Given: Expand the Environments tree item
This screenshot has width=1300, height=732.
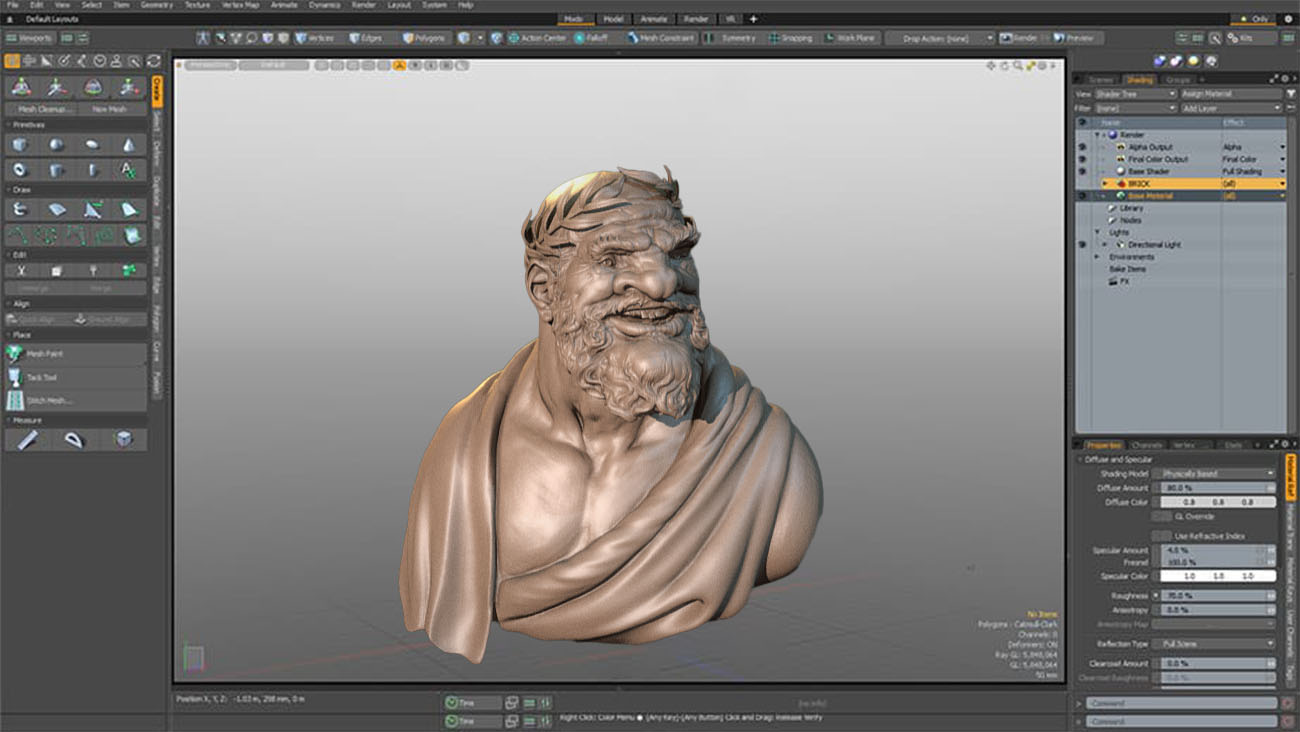Looking at the screenshot, I should (1097, 257).
